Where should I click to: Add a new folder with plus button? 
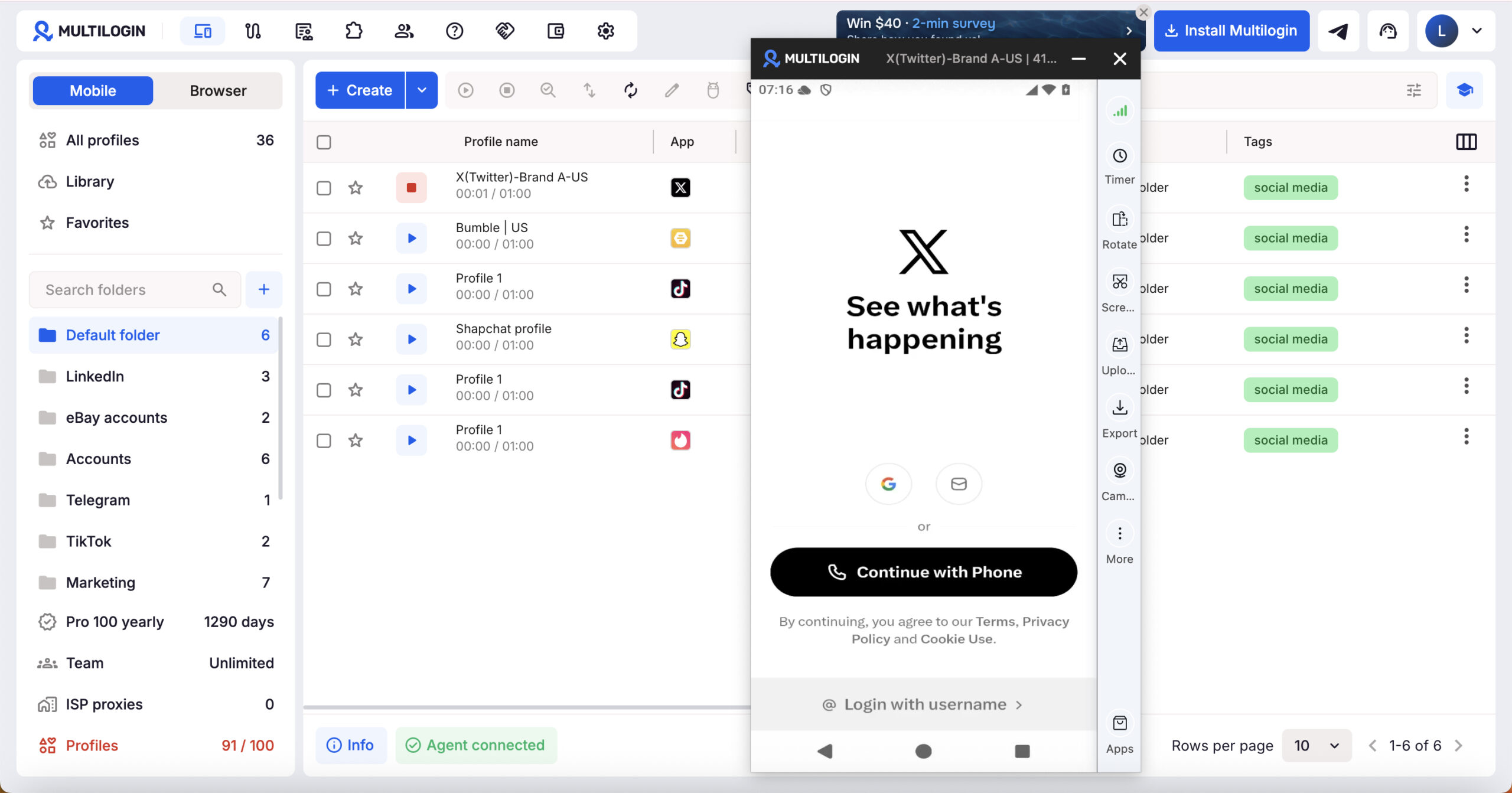point(264,290)
